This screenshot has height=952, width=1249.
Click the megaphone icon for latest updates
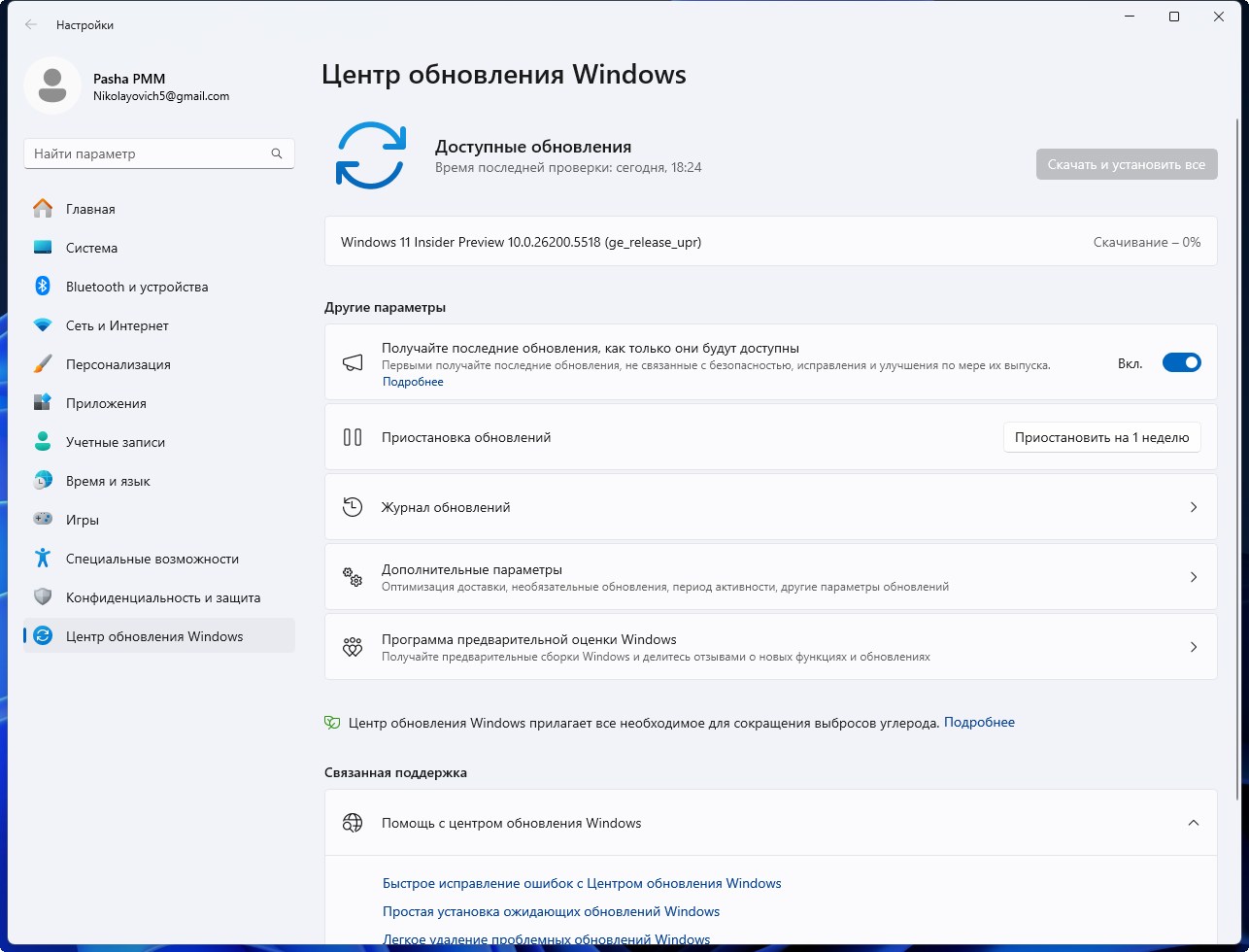coord(353,363)
